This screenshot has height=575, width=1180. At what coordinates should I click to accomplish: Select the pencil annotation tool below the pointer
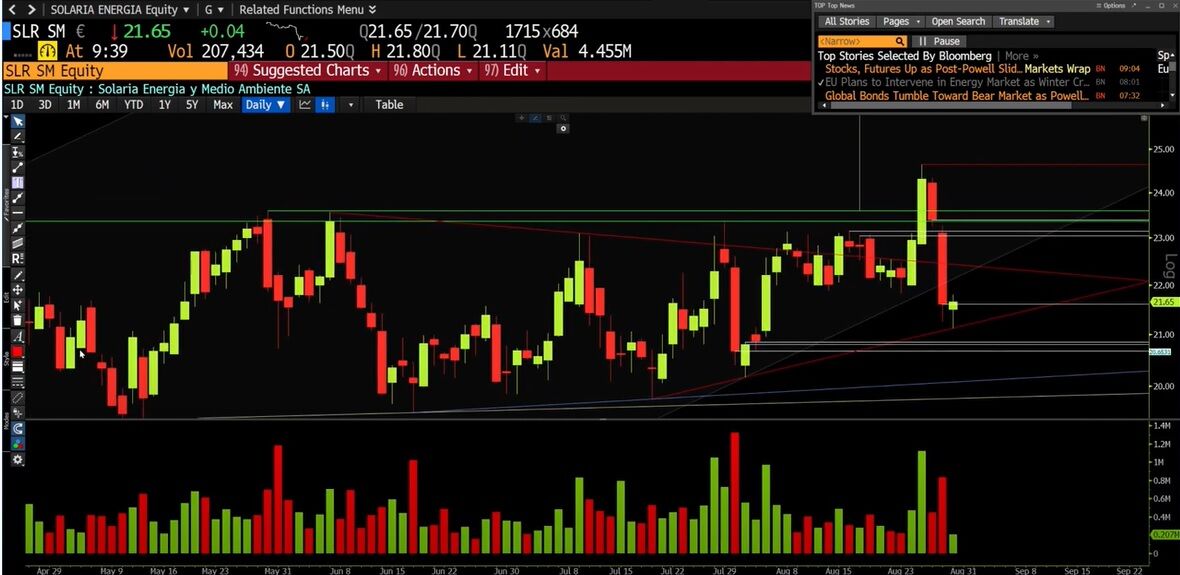point(17,136)
